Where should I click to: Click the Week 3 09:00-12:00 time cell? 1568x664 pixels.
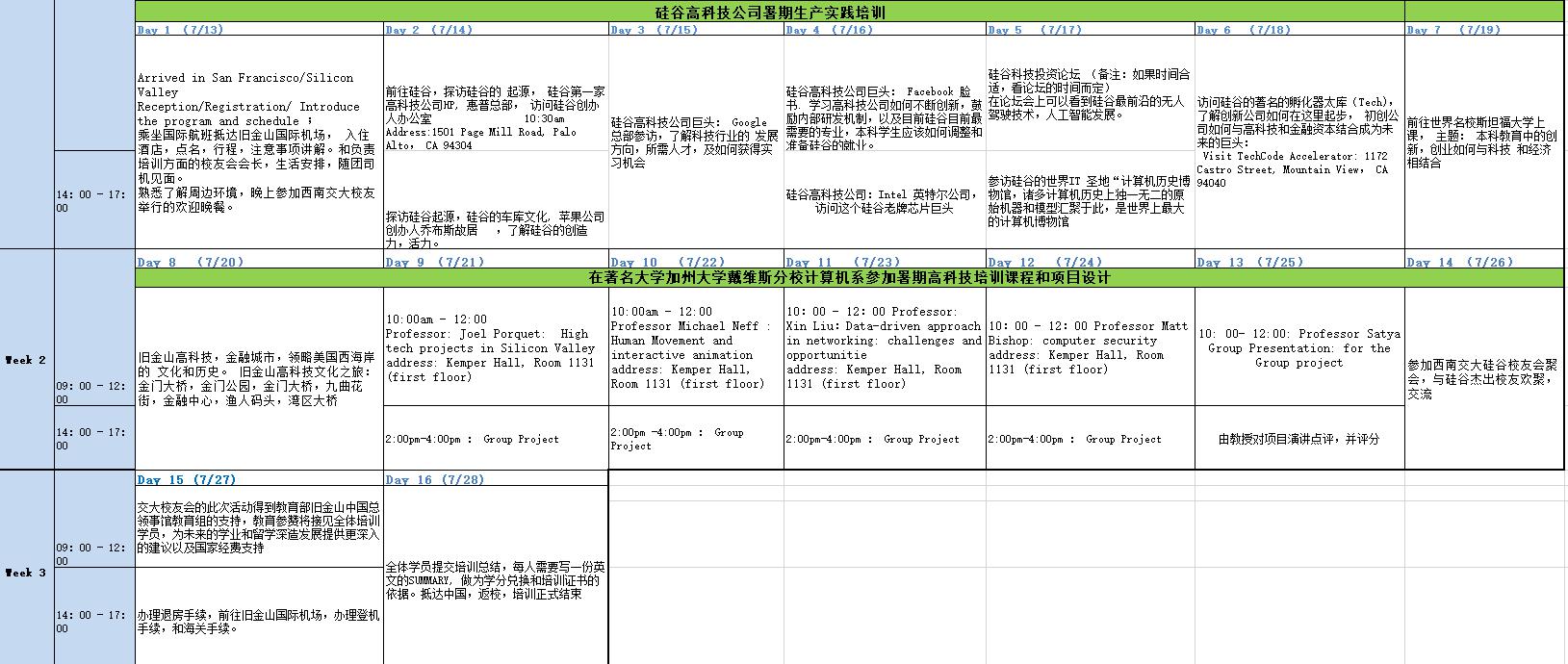point(93,548)
